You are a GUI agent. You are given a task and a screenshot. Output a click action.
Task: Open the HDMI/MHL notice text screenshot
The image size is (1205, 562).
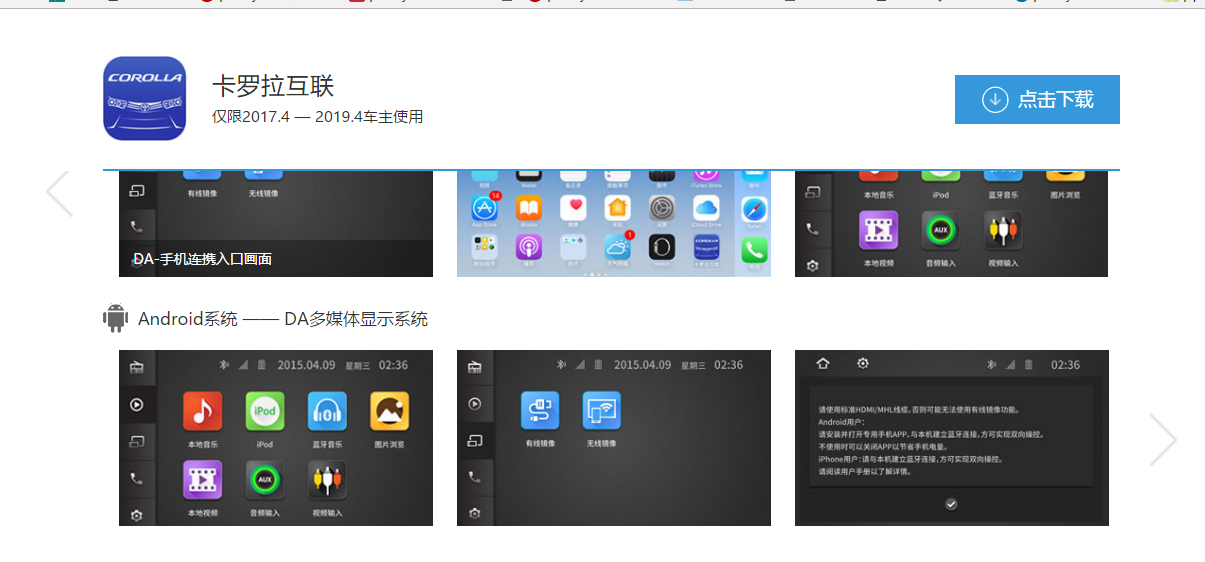[x=951, y=438]
